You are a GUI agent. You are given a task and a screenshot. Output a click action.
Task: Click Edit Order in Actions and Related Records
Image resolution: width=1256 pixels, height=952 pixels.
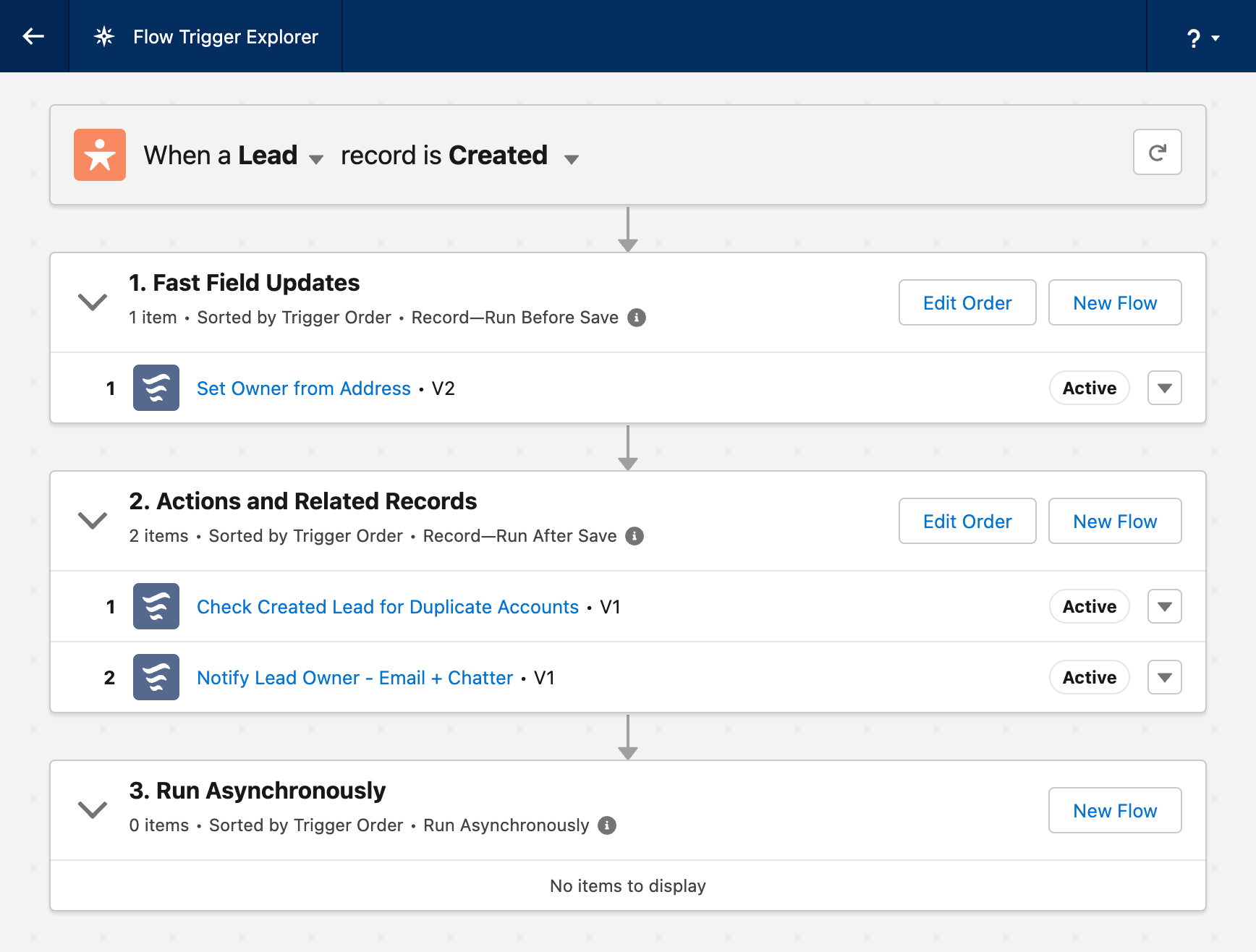point(967,521)
